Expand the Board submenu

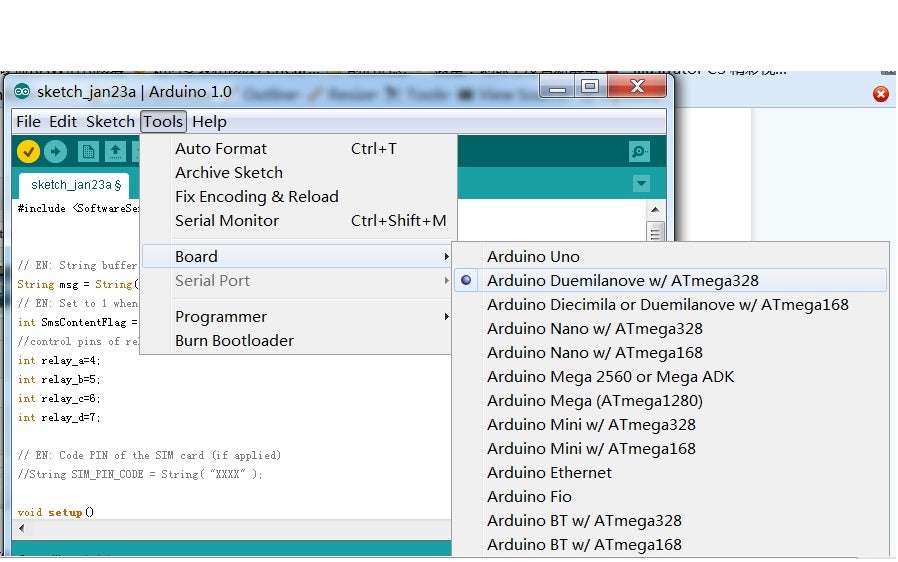tap(296, 257)
